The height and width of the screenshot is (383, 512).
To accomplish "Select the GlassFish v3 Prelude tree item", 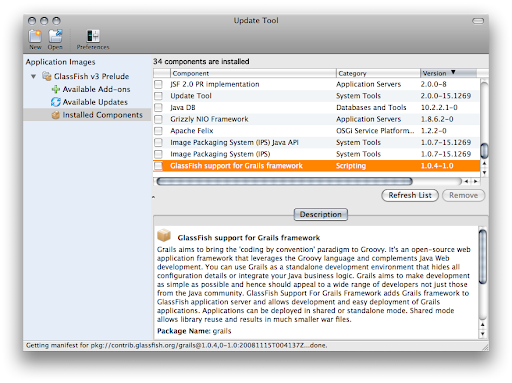I will [x=91, y=76].
